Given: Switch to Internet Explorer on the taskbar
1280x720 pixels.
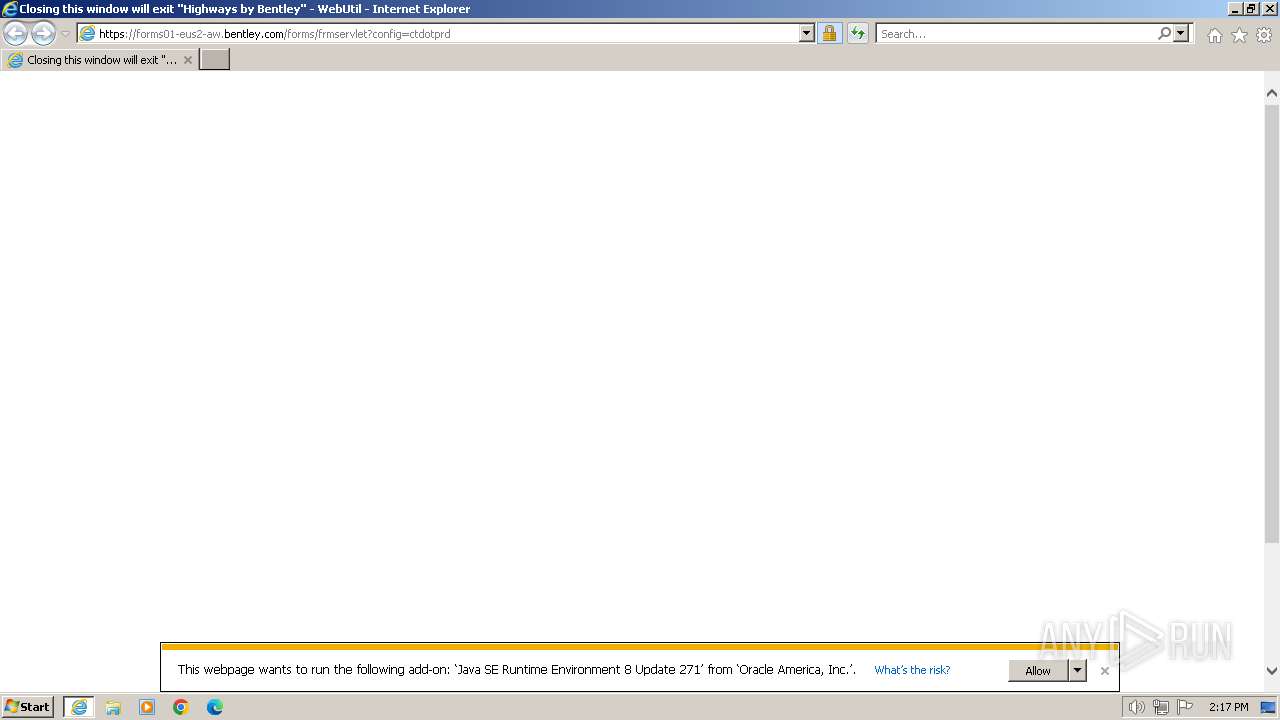Looking at the screenshot, I should [79, 707].
